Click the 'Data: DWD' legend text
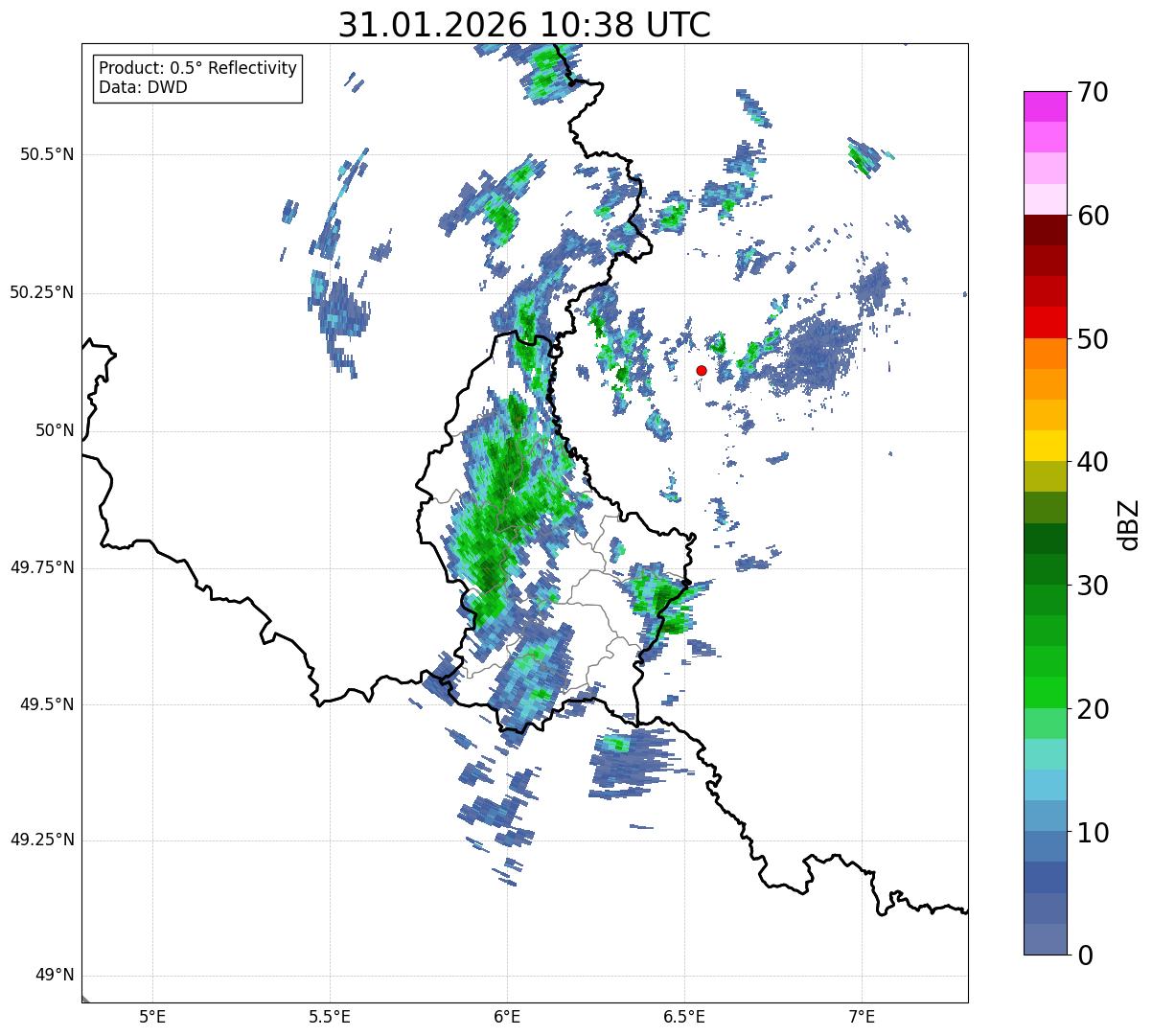 (143, 87)
